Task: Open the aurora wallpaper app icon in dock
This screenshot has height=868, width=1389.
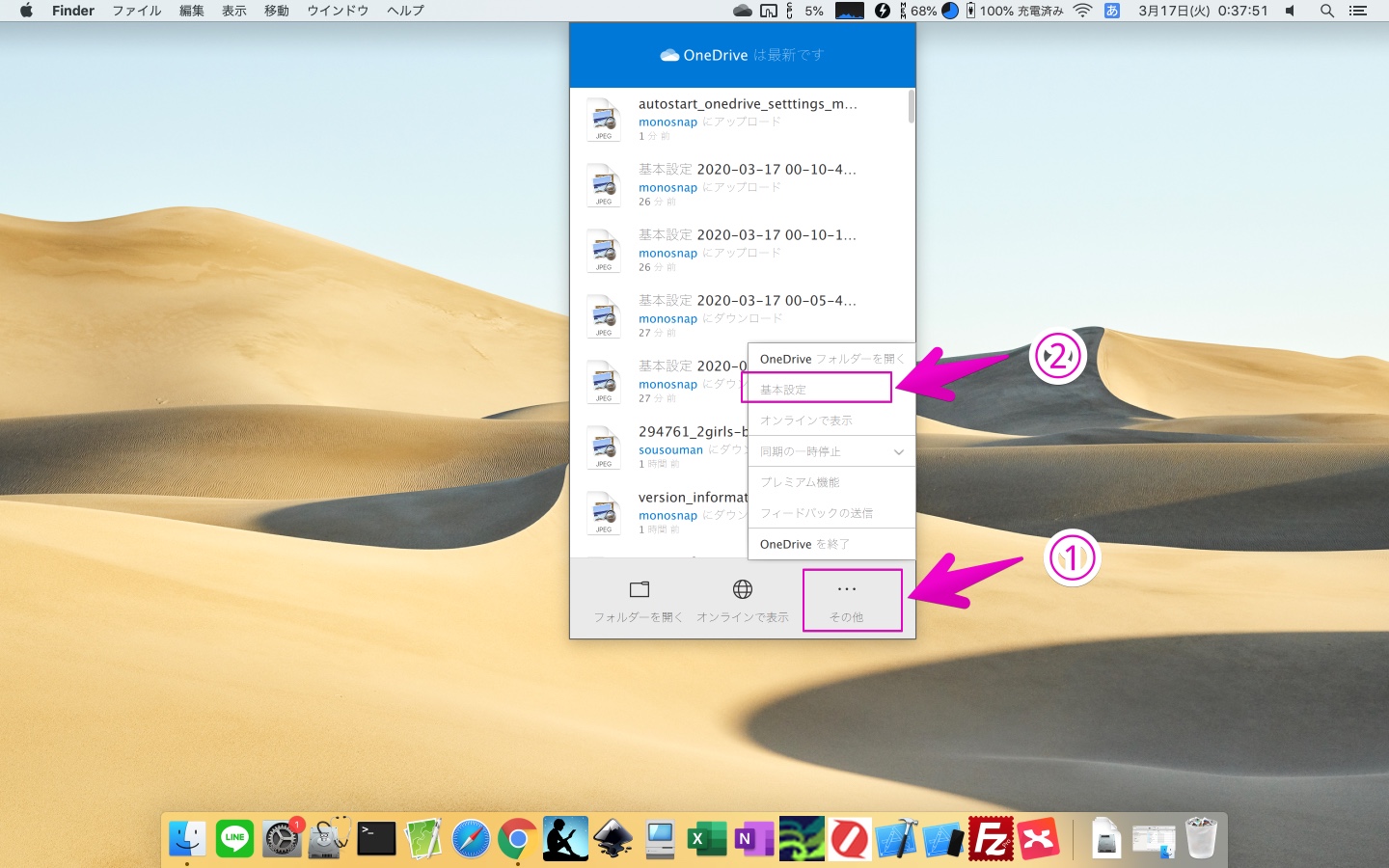Action: point(802,838)
